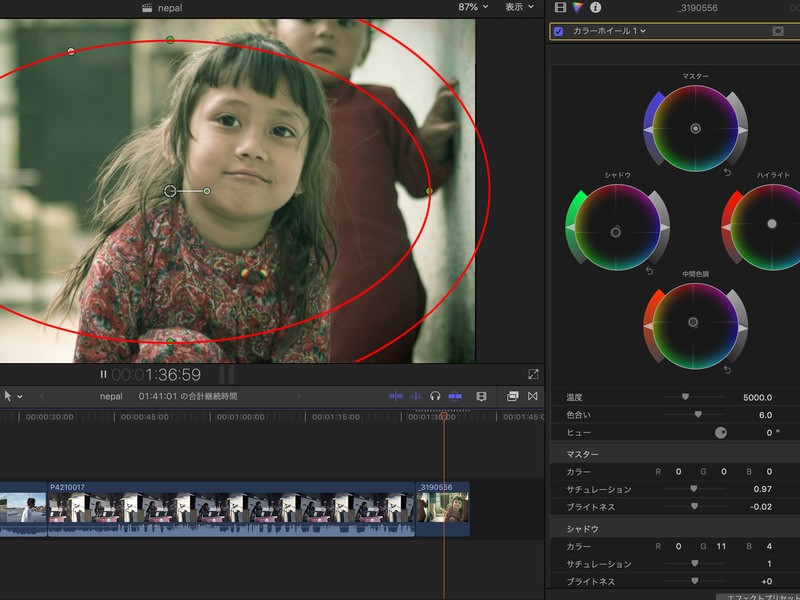This screenshot has width=800, height=600.
Task: Disable the カラーホイール 1 effect checkbox
Action: point(558,31)
